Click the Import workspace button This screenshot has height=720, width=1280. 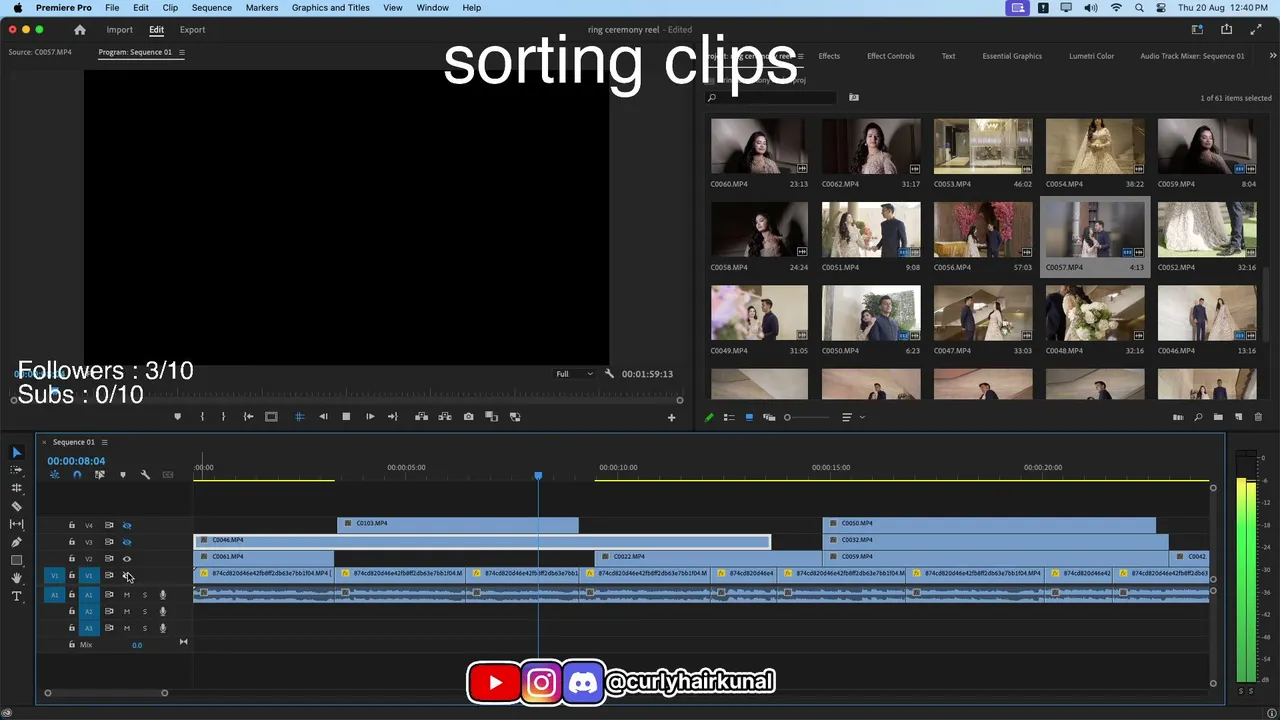coord(119,30)
